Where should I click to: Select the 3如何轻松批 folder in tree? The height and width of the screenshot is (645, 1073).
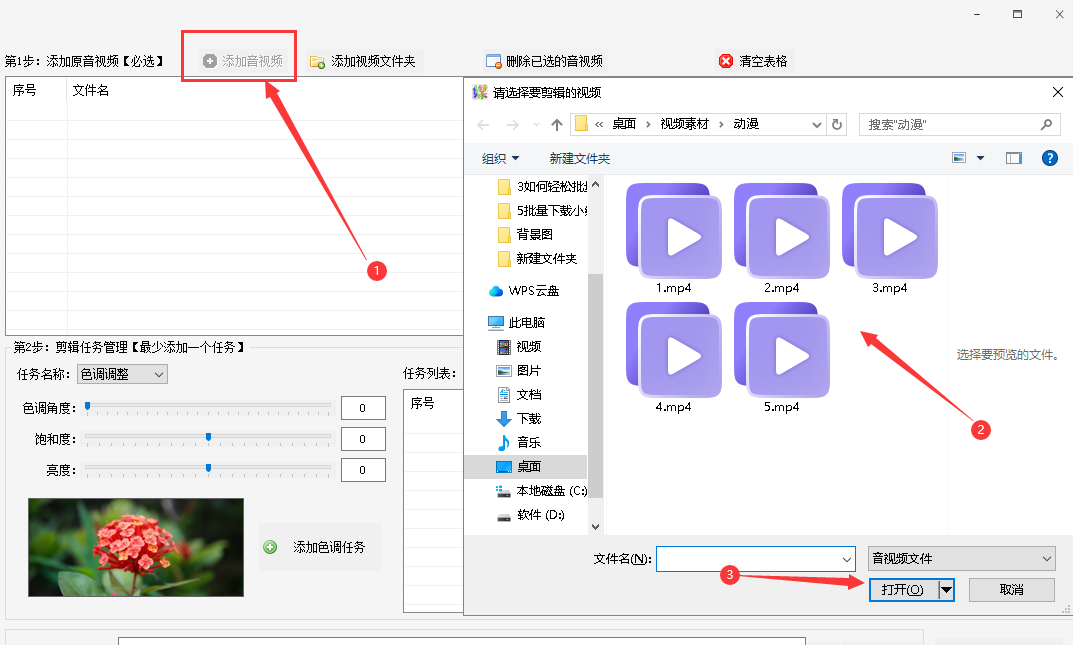coord(543,187)
